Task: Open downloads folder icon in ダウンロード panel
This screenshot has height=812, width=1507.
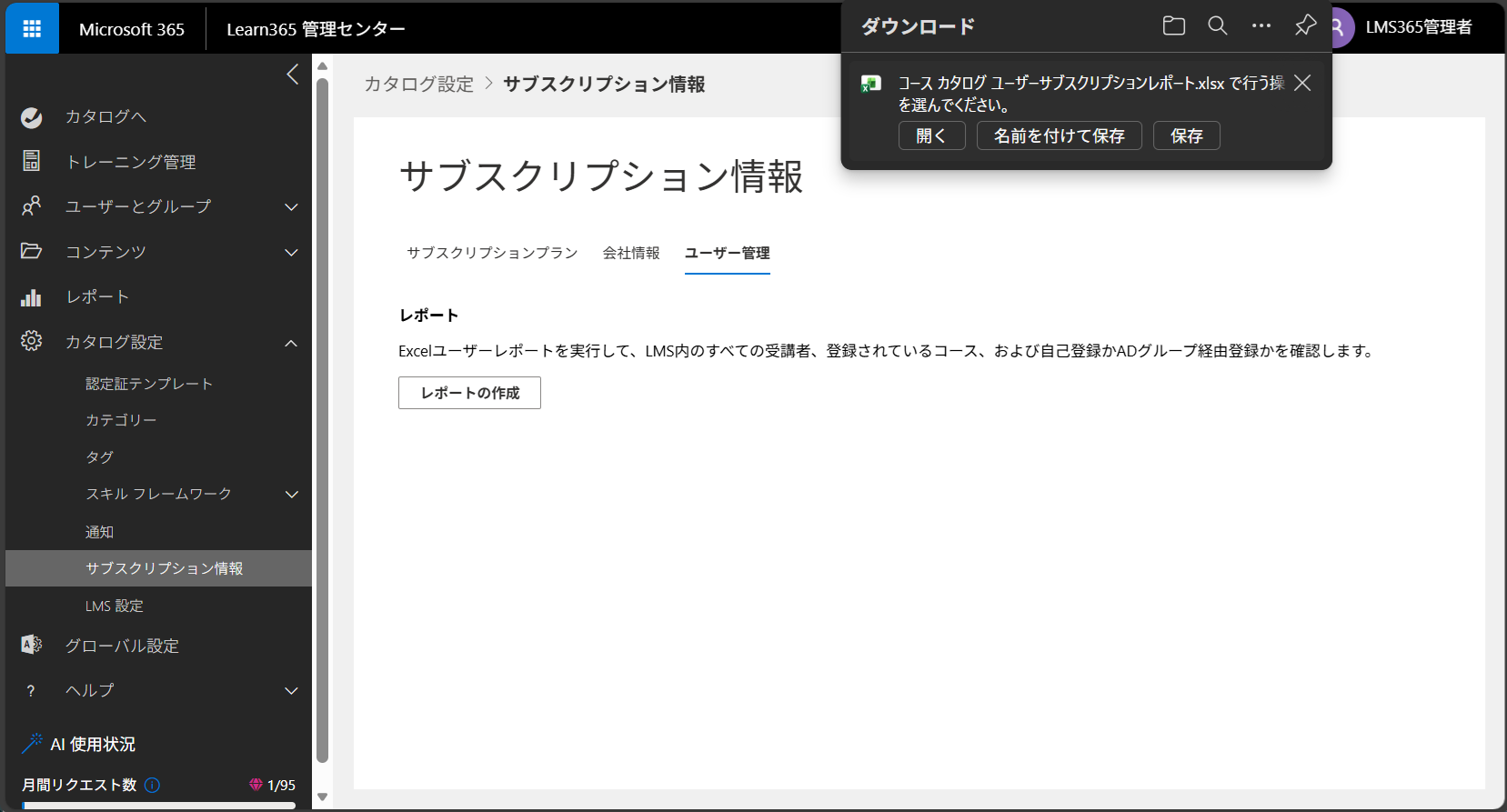Action: (x=1174, y=25)
